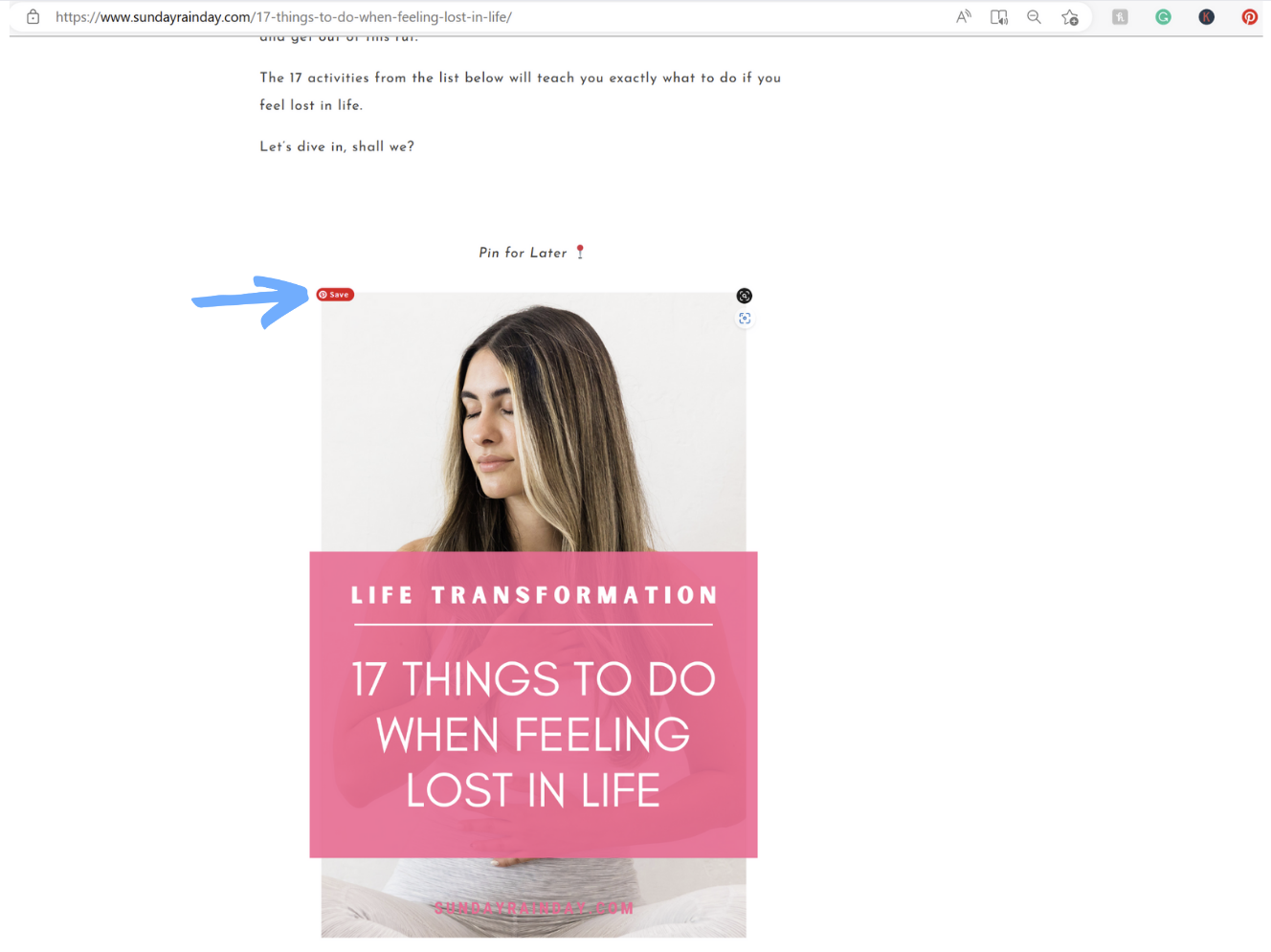Open the immersive reader book icon
This screenshot has width=1271, height=952.
point(998,16)
